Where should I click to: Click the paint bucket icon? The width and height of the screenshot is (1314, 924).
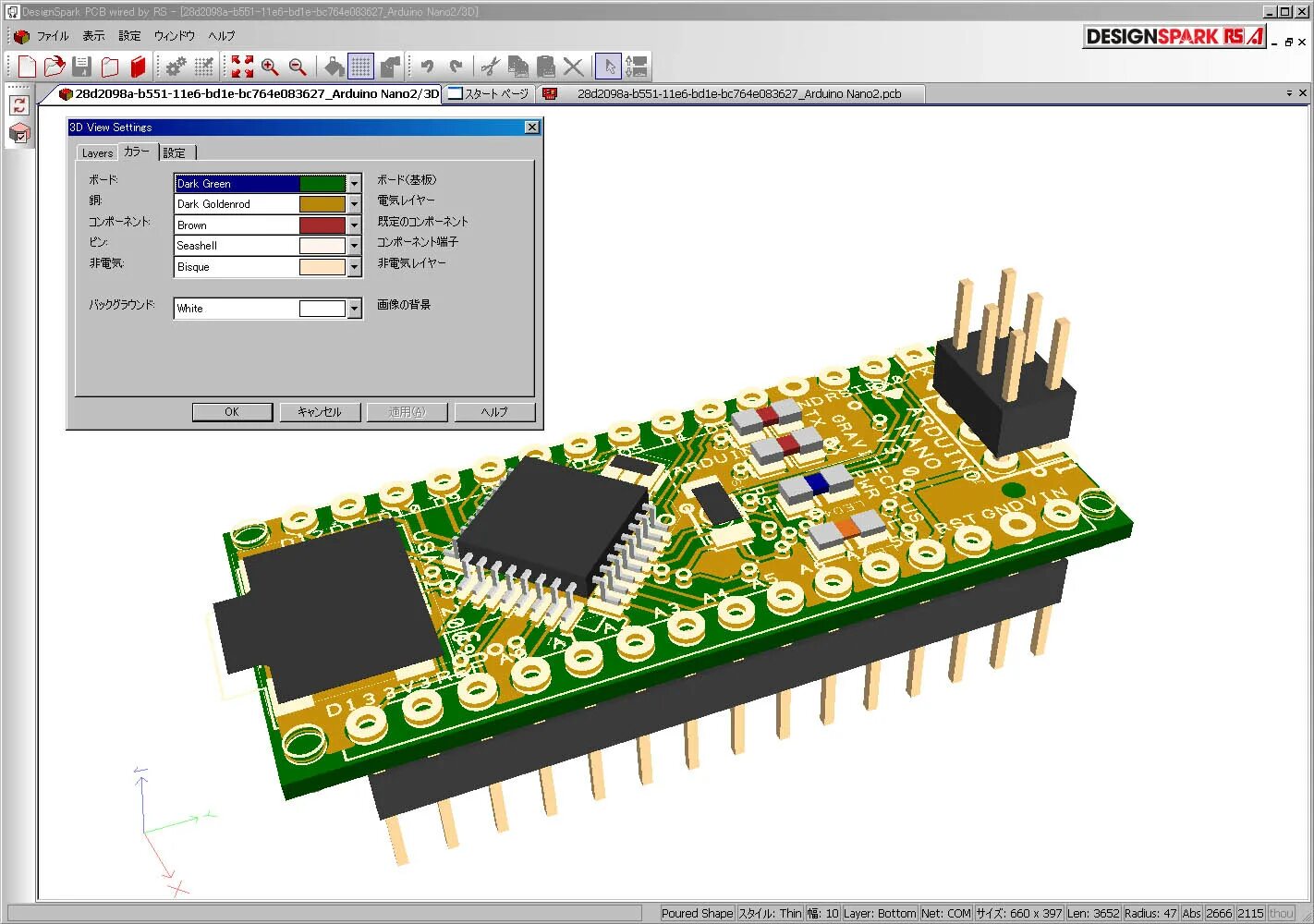click(334, 67)
